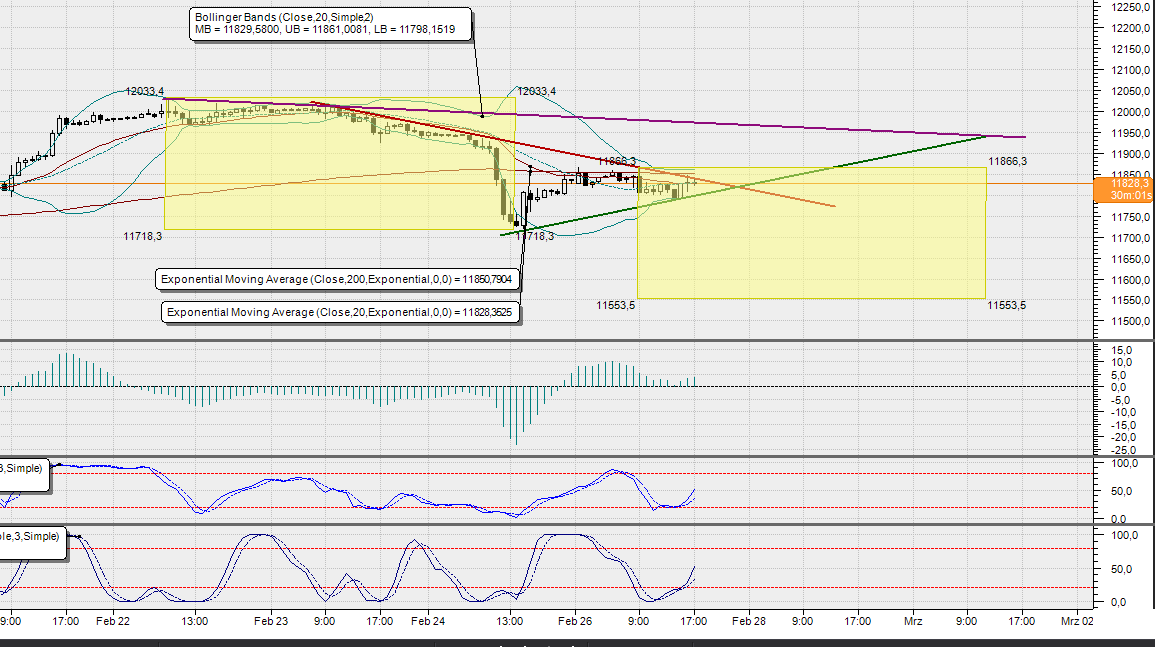The image size is (1155, 647).
Task: Click the 11950,0 price axis value
Action: point(1131,133)
